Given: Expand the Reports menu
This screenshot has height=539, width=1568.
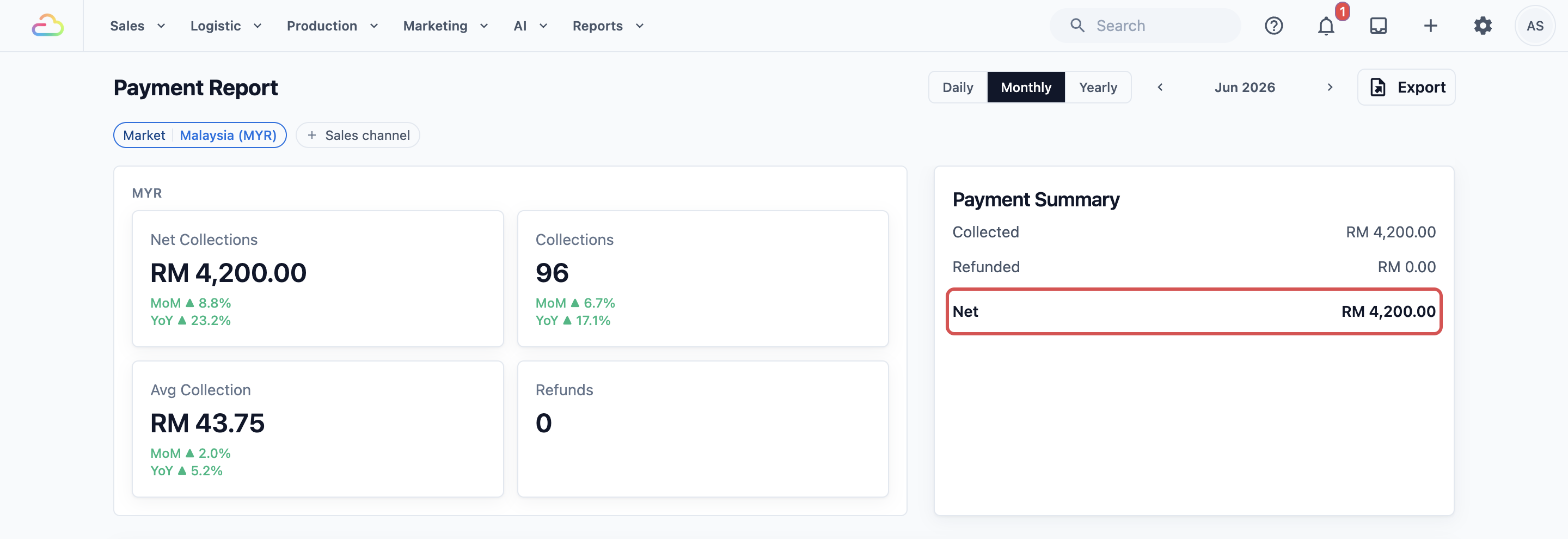Looking at the screenshot, I should pyautogui.click(x=608, y=26).
